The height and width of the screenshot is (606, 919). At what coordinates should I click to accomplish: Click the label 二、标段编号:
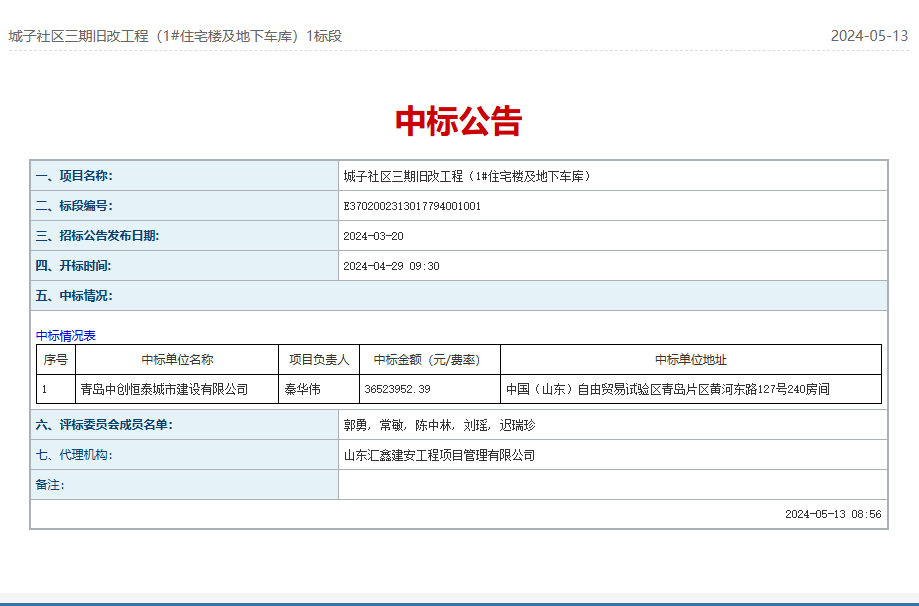[x=74, y=206]
